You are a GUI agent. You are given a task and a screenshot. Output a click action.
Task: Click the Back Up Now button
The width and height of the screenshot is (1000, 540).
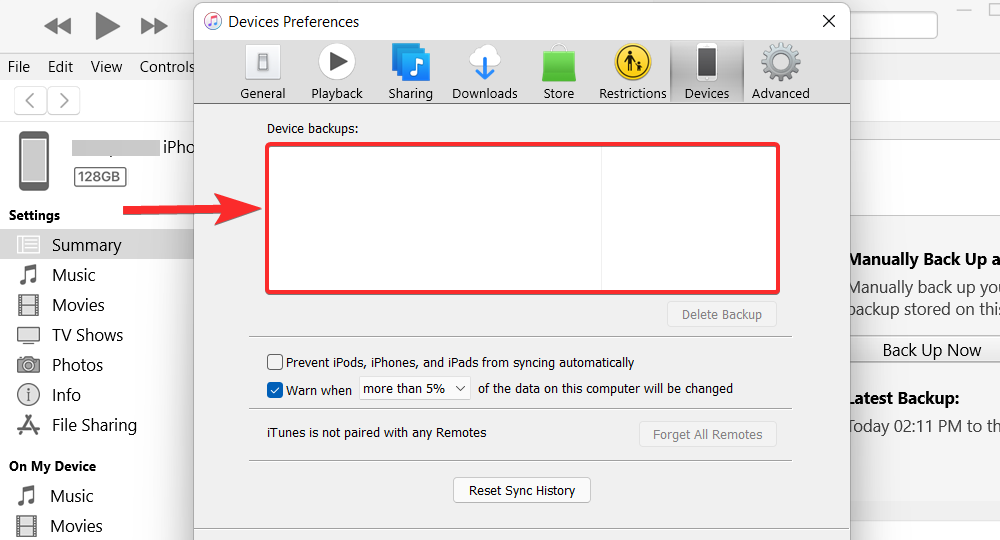(931, 350)
